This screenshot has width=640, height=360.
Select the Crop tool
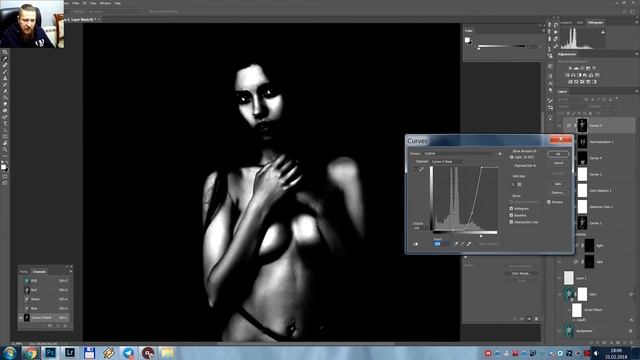coord(5,52)
